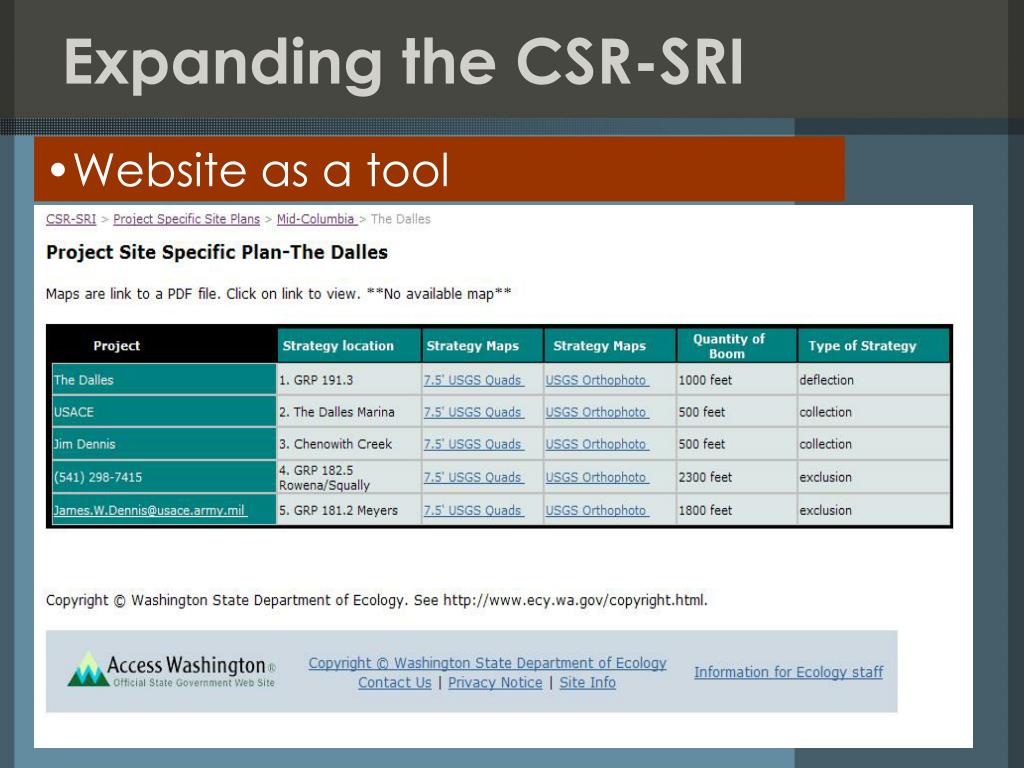Open Information for Ecology staff link
1024x768 pixels.
click(x=788, y=672)
